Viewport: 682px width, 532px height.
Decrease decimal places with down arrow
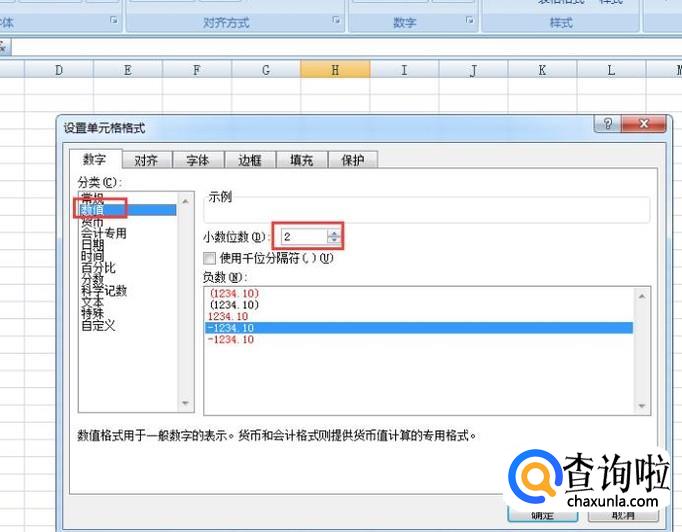coord(333,241)
